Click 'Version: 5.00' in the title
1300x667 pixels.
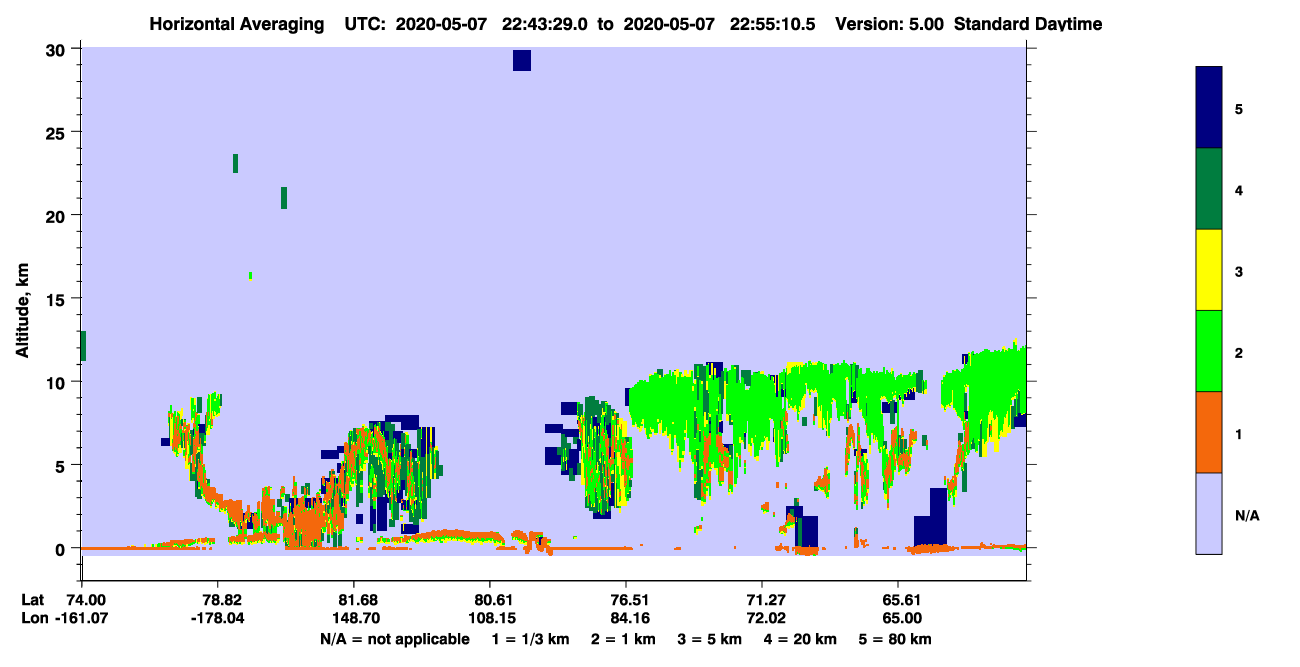point(890,23)
